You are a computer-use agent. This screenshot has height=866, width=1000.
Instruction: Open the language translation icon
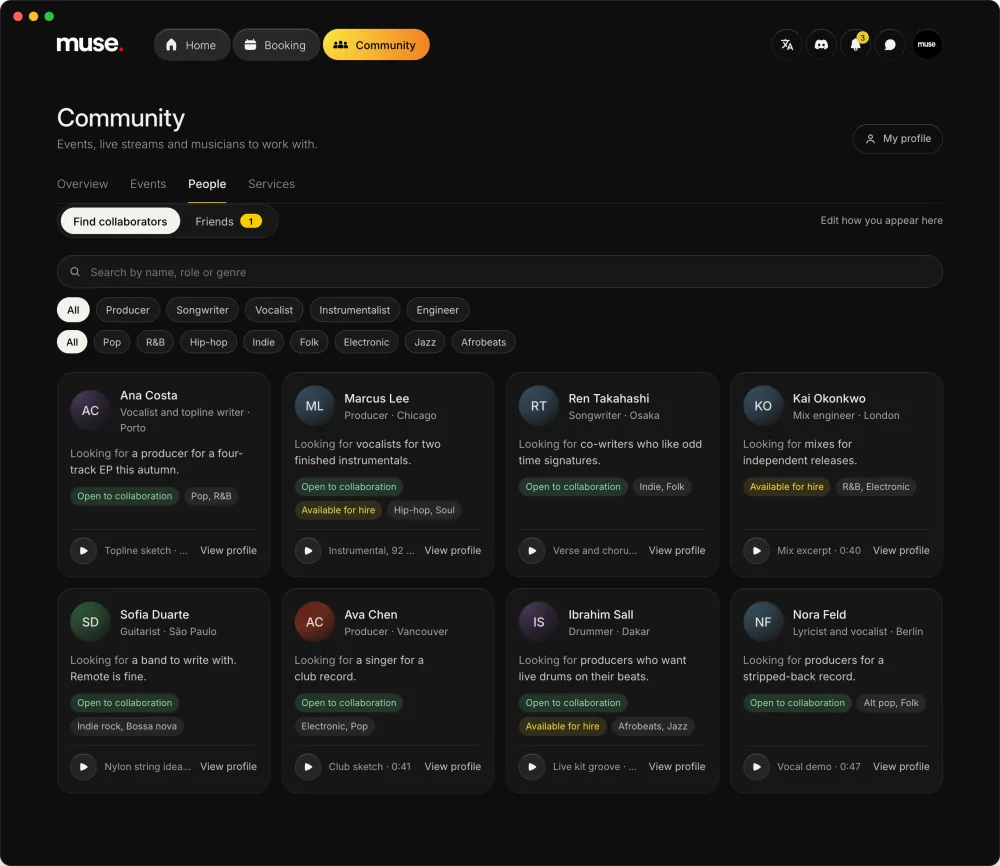pyautogui.click(x=787, y=45)
